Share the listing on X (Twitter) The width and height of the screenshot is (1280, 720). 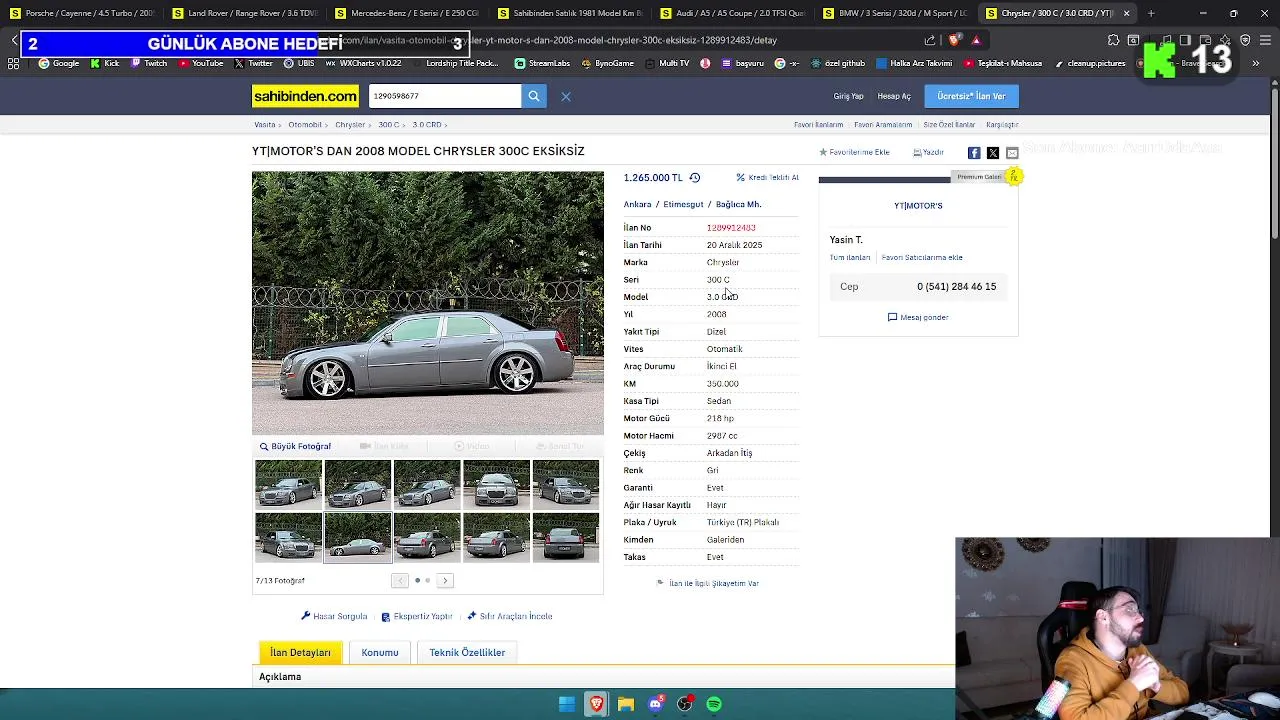click(x=993, y=153)
